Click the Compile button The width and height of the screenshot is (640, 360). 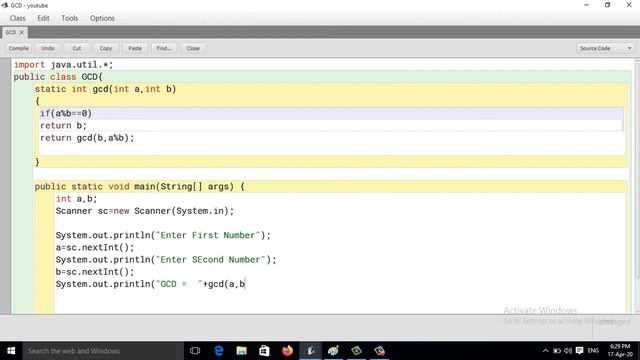(x=19, y=48)
